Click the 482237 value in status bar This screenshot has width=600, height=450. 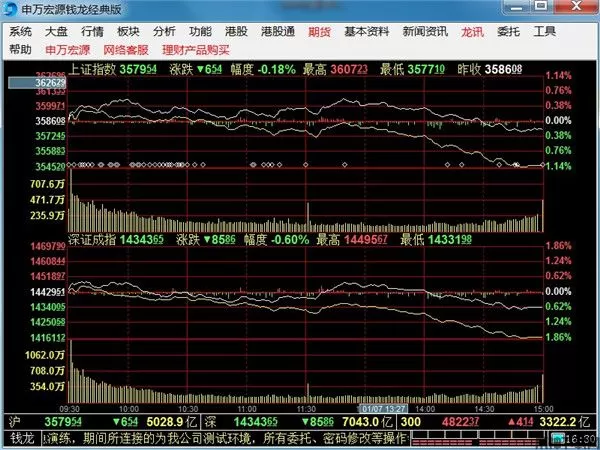pos(460,422)
